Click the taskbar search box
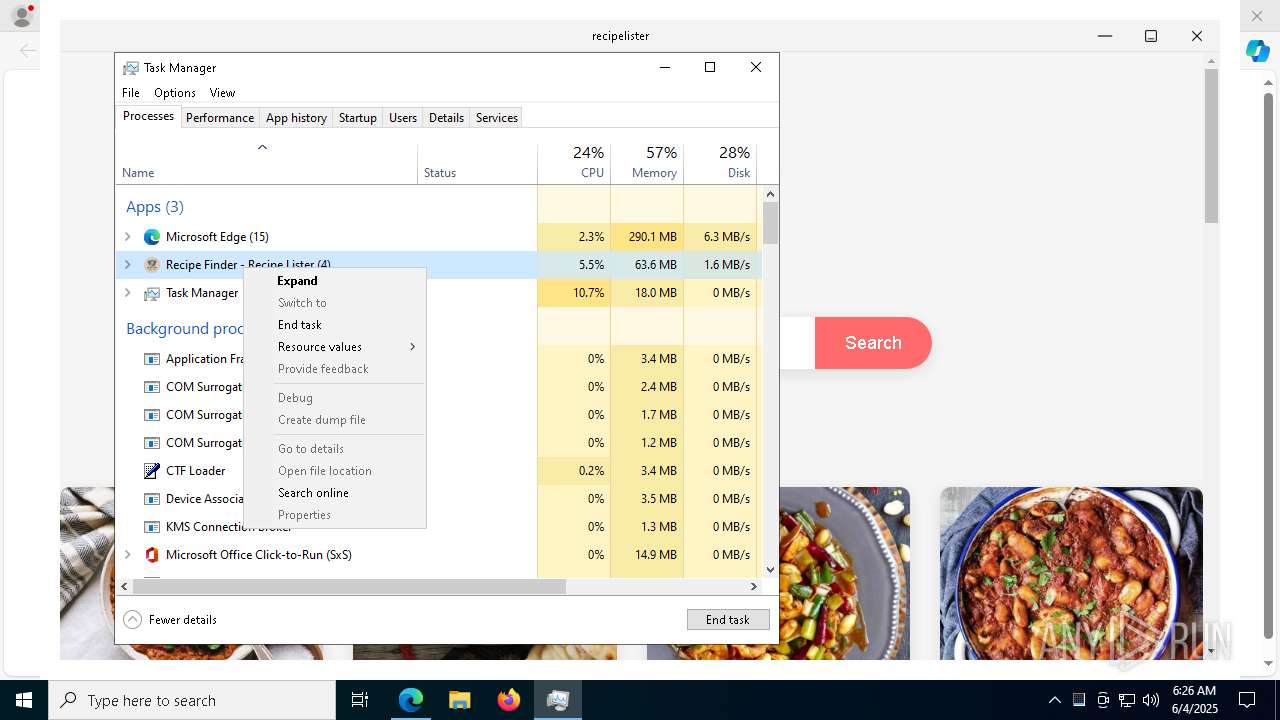The image size is (1280, 720). point(192,700)
